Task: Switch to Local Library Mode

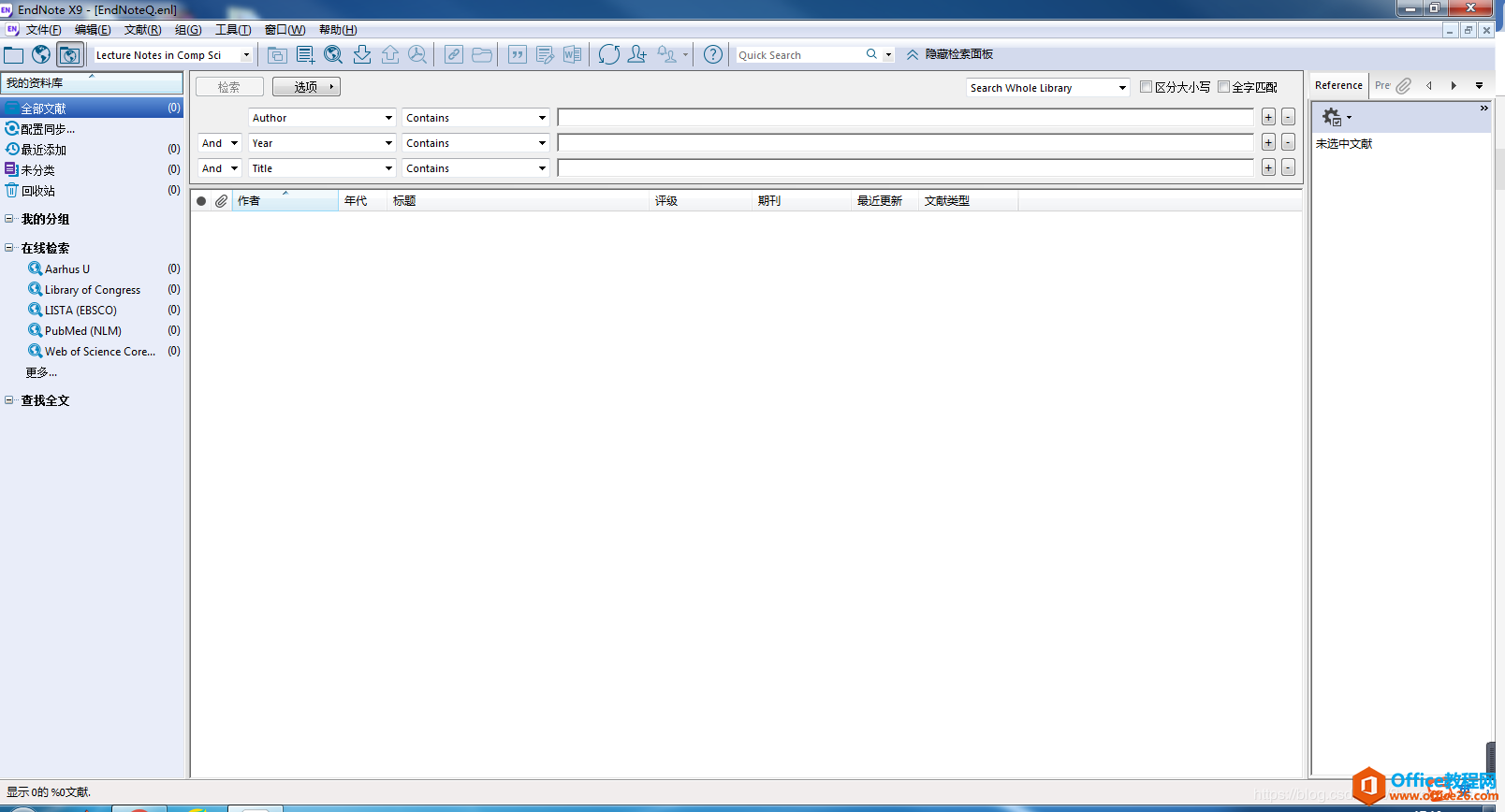Action: 14,55
